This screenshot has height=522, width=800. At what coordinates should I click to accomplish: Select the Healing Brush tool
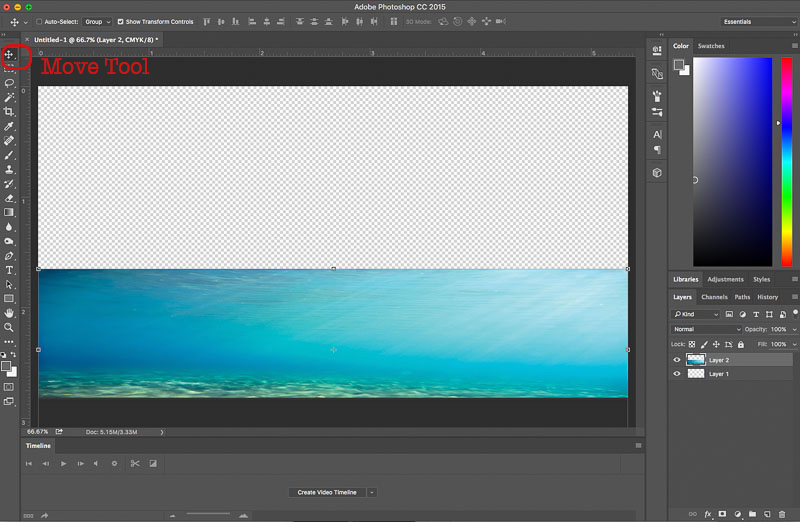9,140
